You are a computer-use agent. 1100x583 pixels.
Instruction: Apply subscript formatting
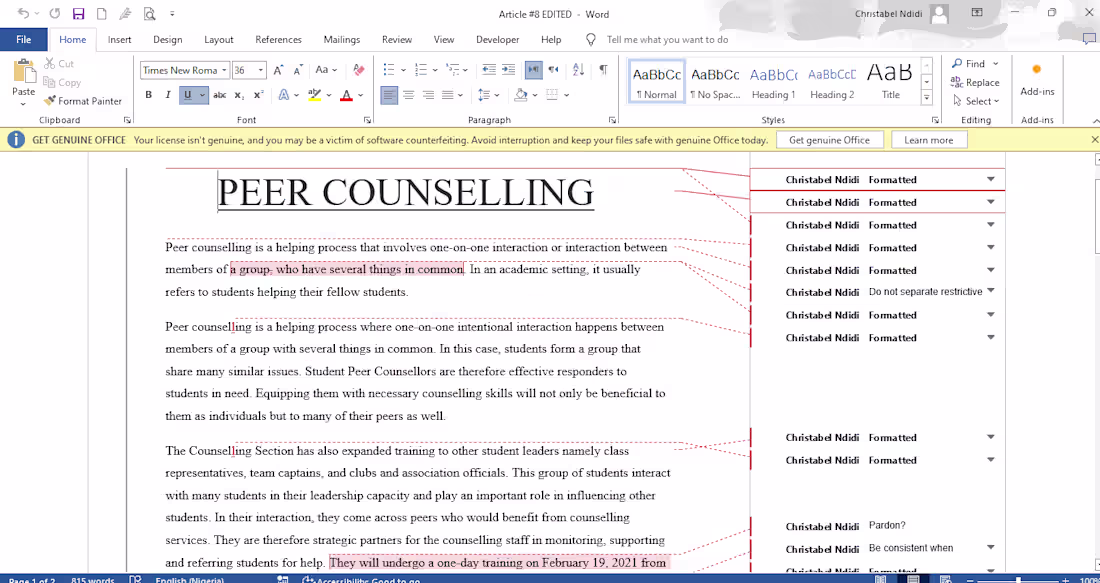pyautogui.click(x=239, y=93)
